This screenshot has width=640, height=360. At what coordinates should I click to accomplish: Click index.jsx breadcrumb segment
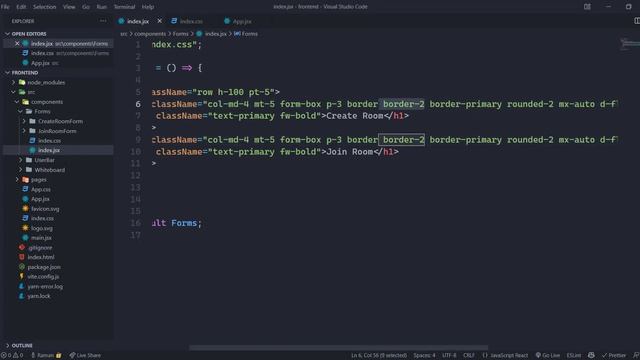[215, 34]
